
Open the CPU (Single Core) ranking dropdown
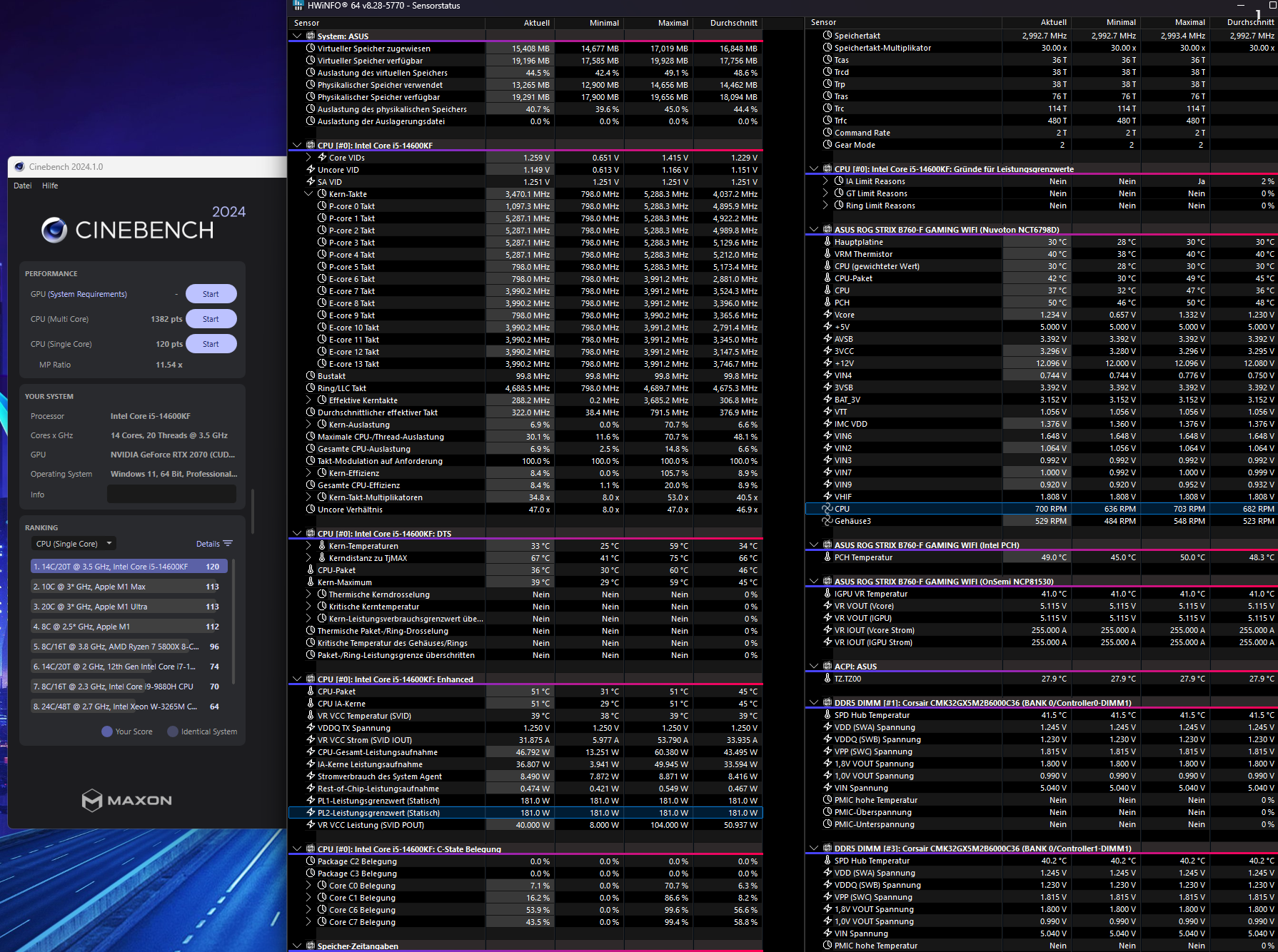(x=74, y=544)
